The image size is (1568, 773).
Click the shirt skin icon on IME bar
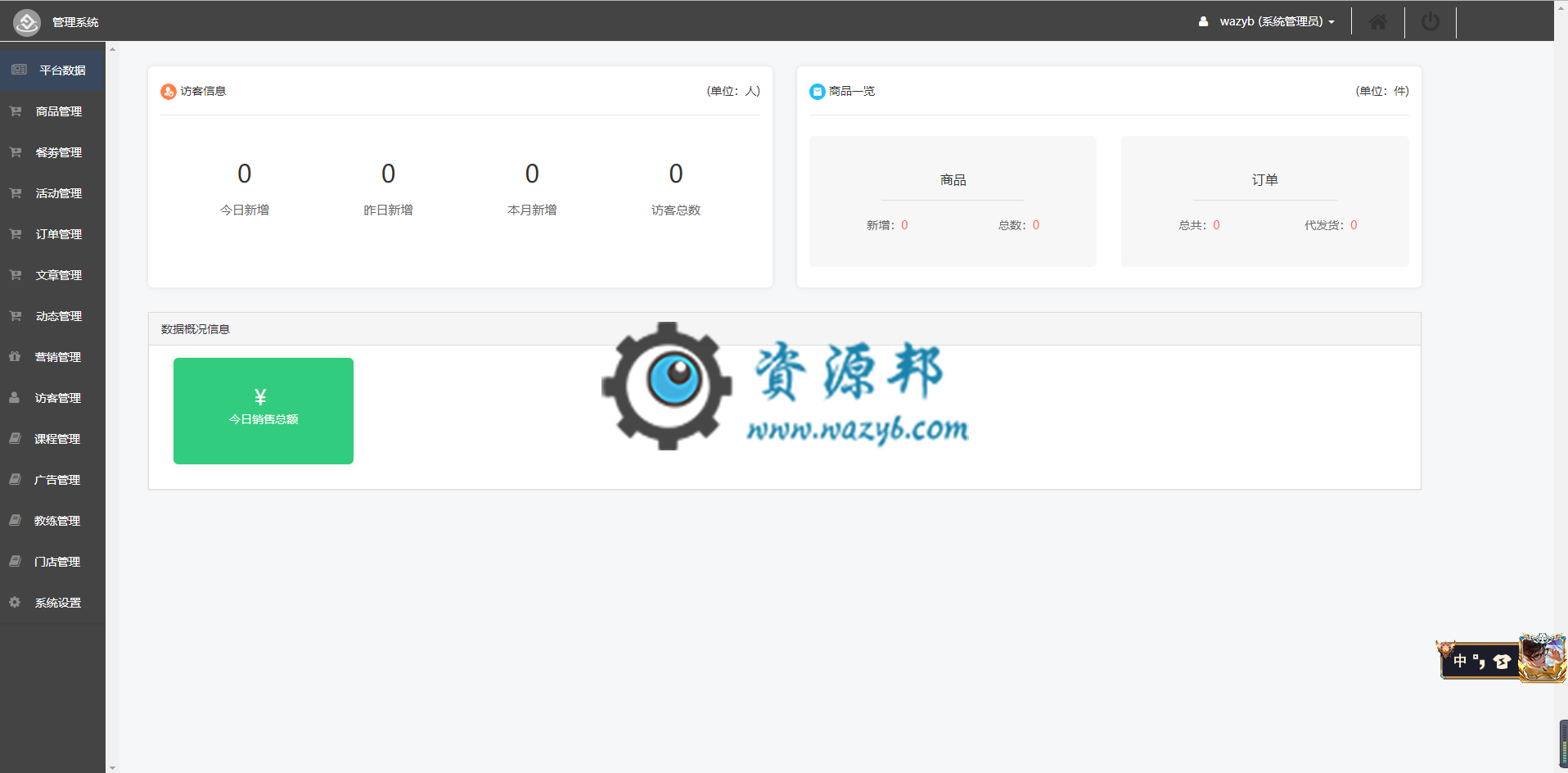click(x=1502, y=662)
